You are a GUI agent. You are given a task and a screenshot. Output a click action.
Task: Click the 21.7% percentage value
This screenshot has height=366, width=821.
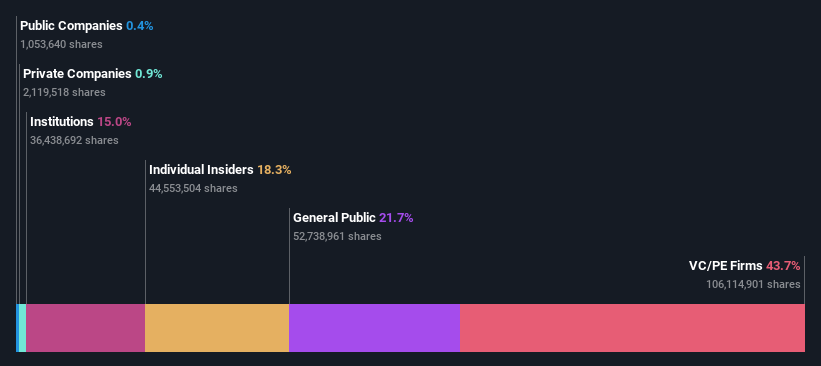pos(396,218)
